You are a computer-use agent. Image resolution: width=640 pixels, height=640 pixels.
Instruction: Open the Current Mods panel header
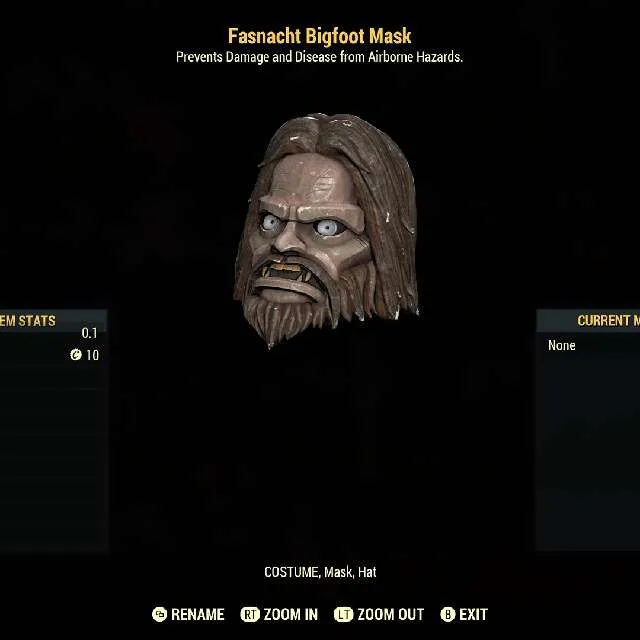click(x=588, y=320)
